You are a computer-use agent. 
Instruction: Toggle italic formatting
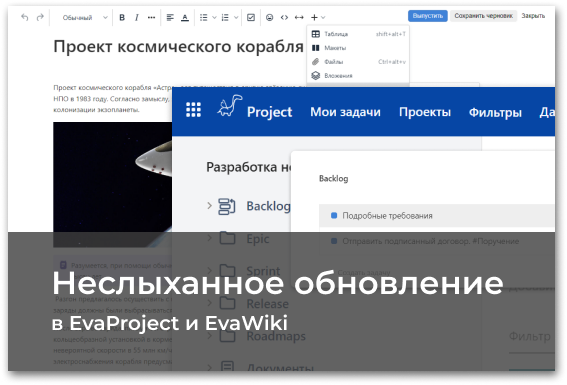136,17
